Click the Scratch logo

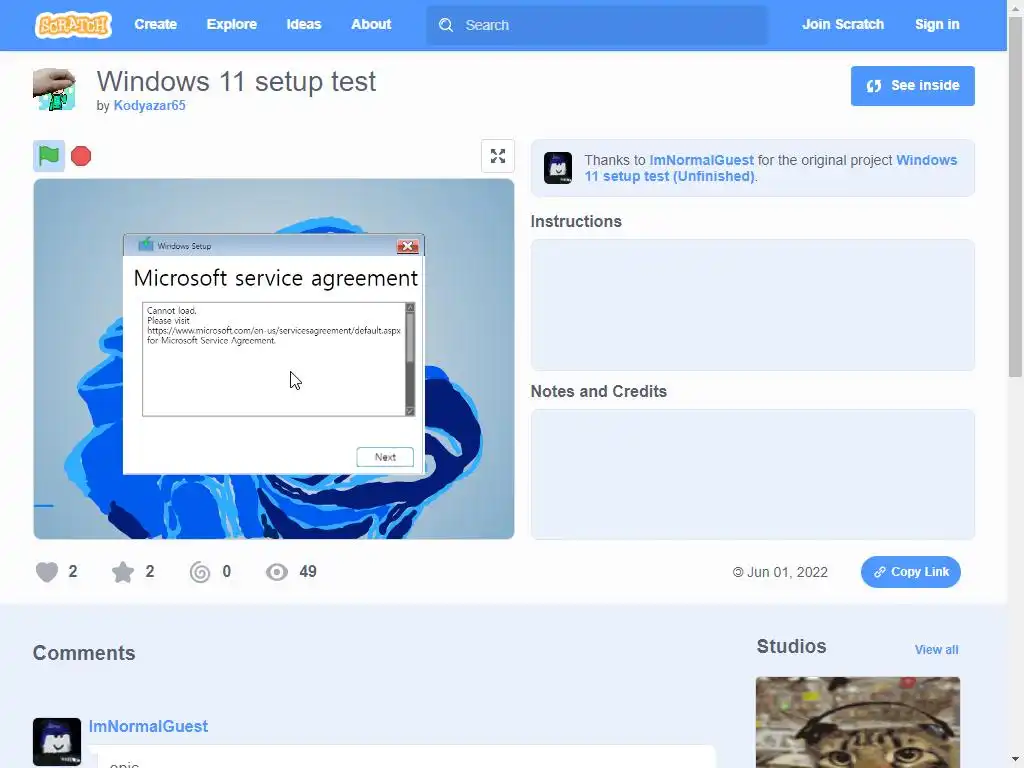click(73, 25)
